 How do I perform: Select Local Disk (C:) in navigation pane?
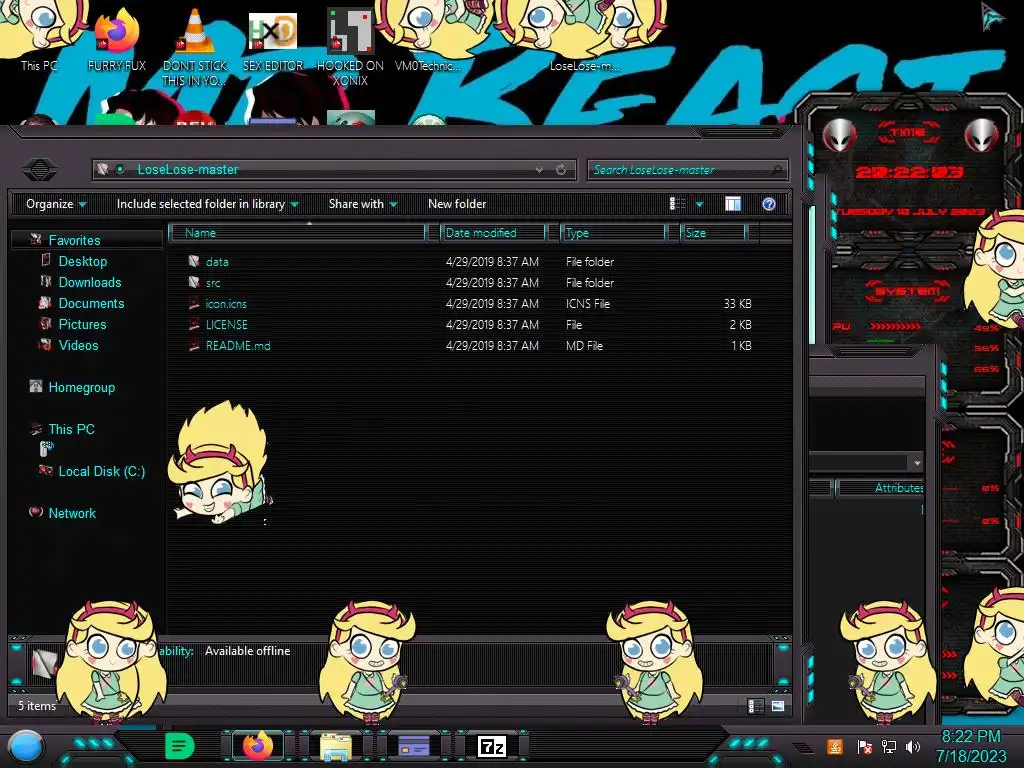[x=102, y=471]
